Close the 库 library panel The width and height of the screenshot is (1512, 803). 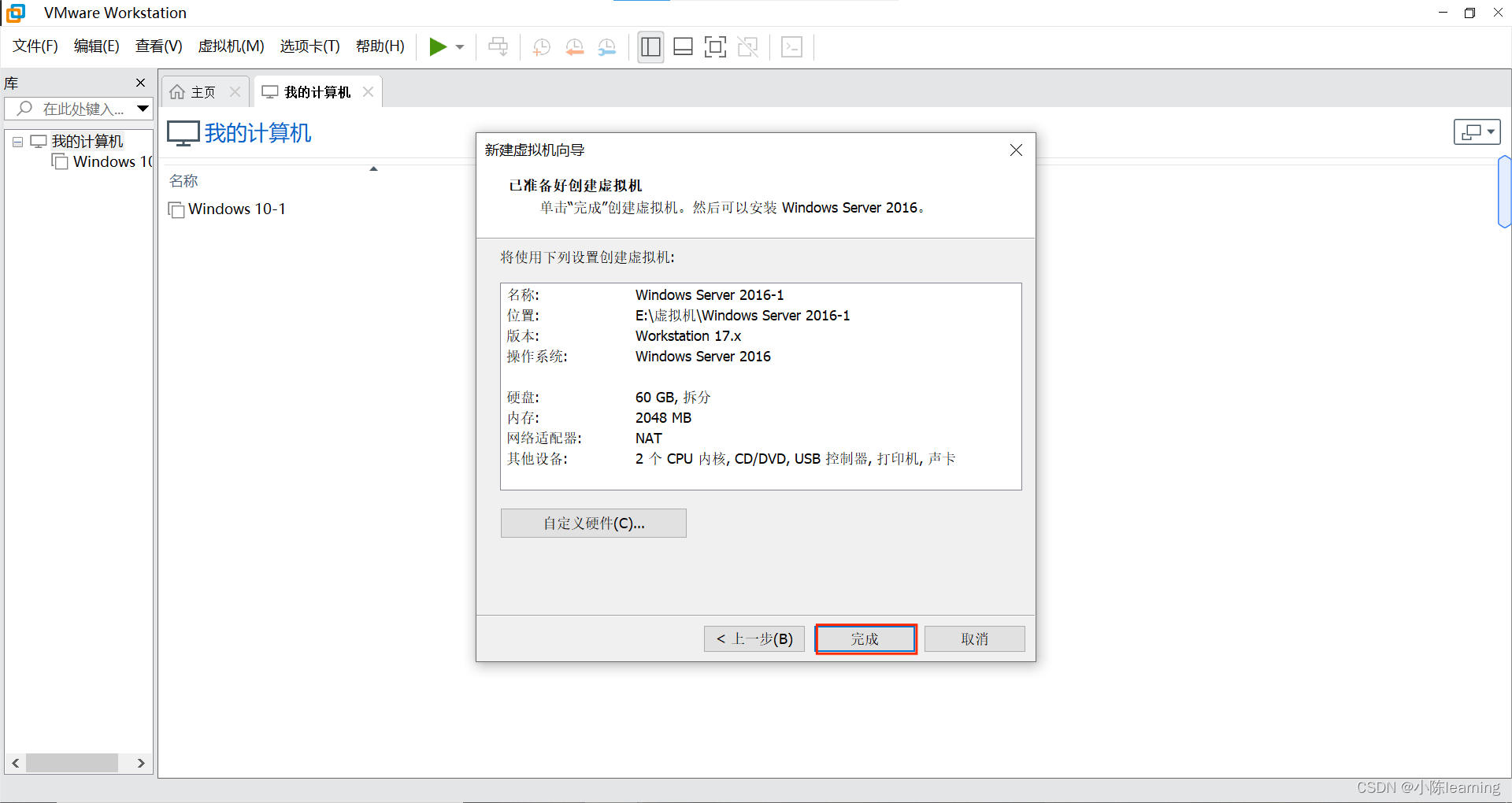click(140, 83)
